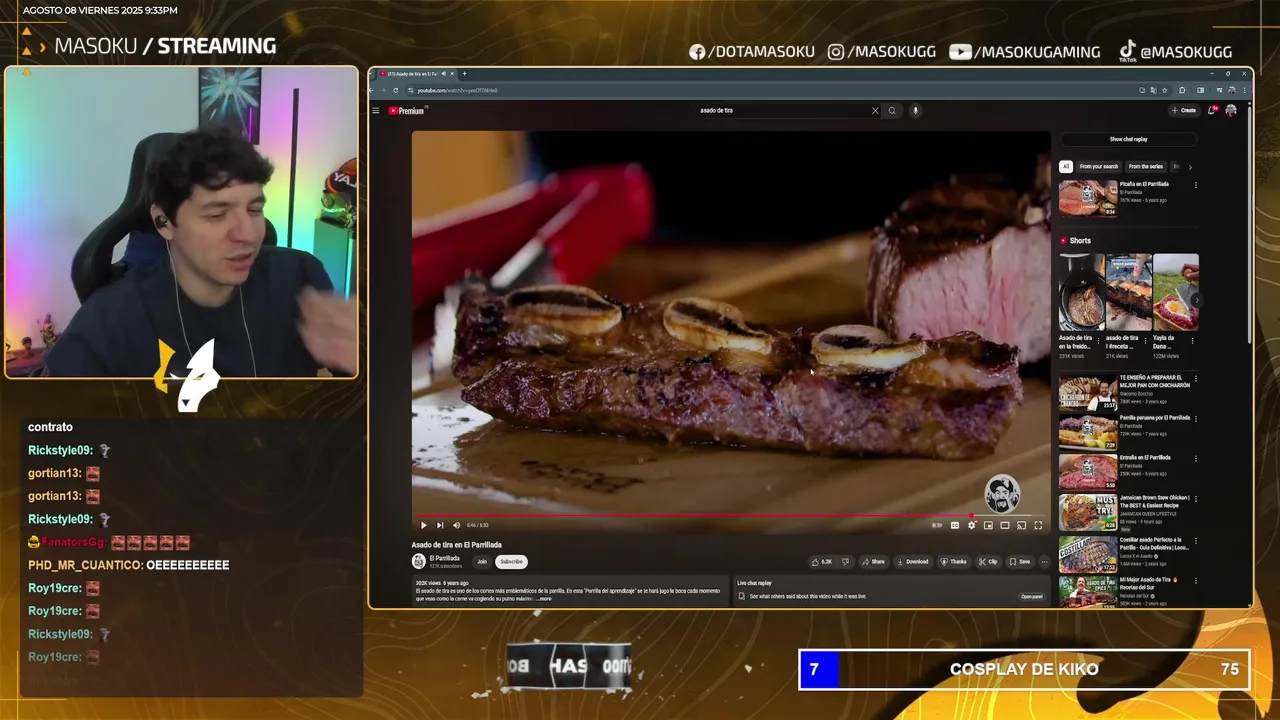Go to YouTube Premium home logo
The width and height of the screenshot is (1280, 720).
pos(407,111)
